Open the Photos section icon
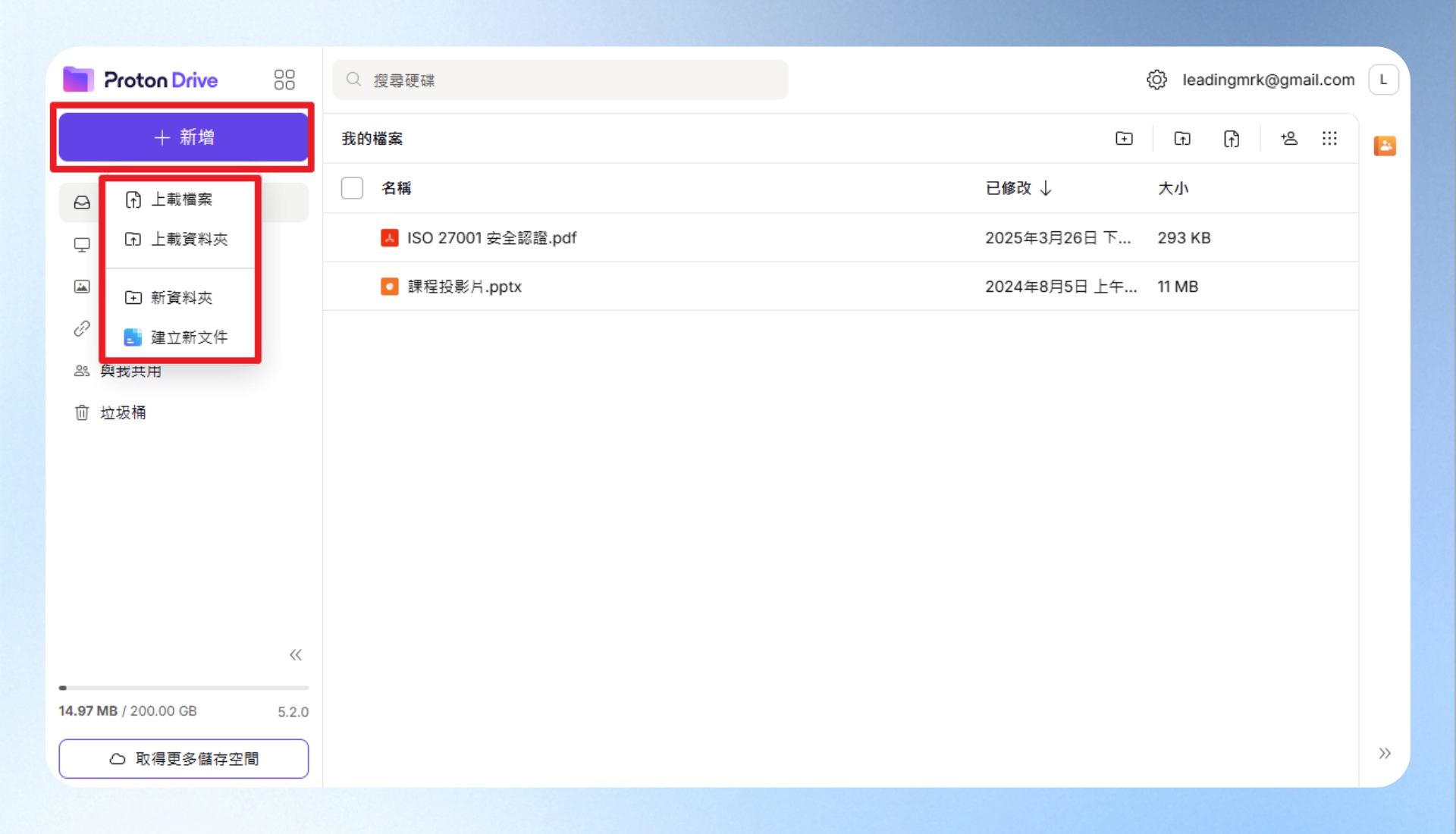Viewport: 1456px width, 834px height. pos(82,287)
